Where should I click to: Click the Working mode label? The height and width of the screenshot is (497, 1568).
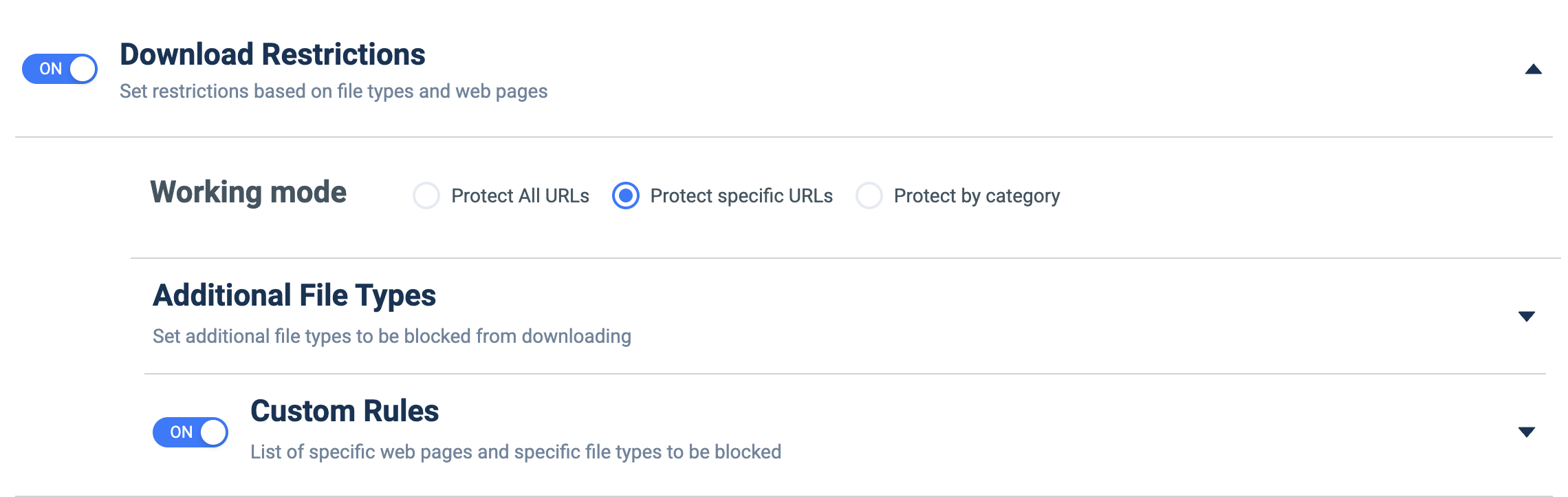248,192
